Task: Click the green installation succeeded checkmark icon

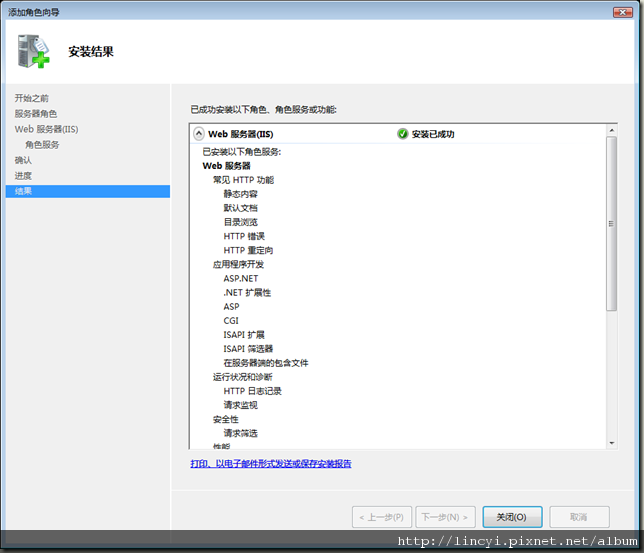Action: pyautogui.click(x=402, y=134)
